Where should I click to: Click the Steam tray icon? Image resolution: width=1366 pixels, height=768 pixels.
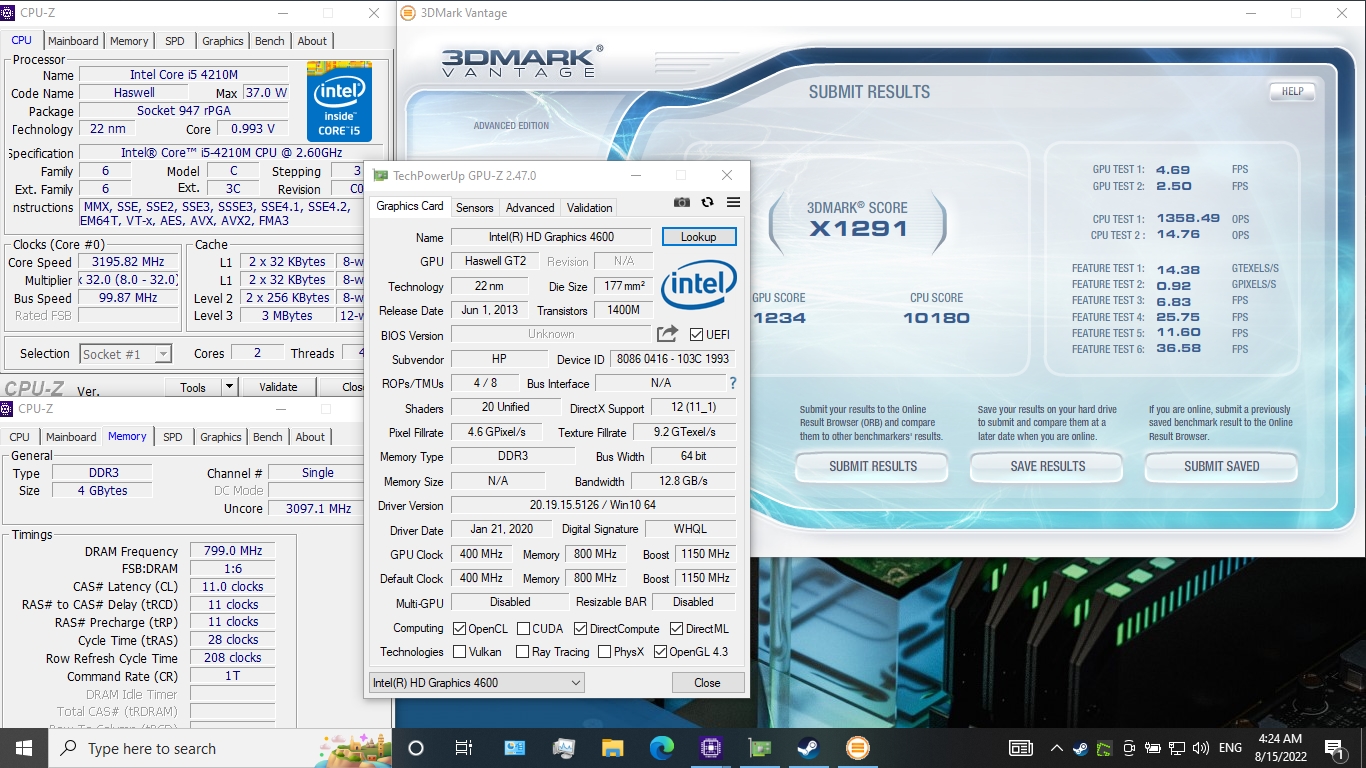1080,748
